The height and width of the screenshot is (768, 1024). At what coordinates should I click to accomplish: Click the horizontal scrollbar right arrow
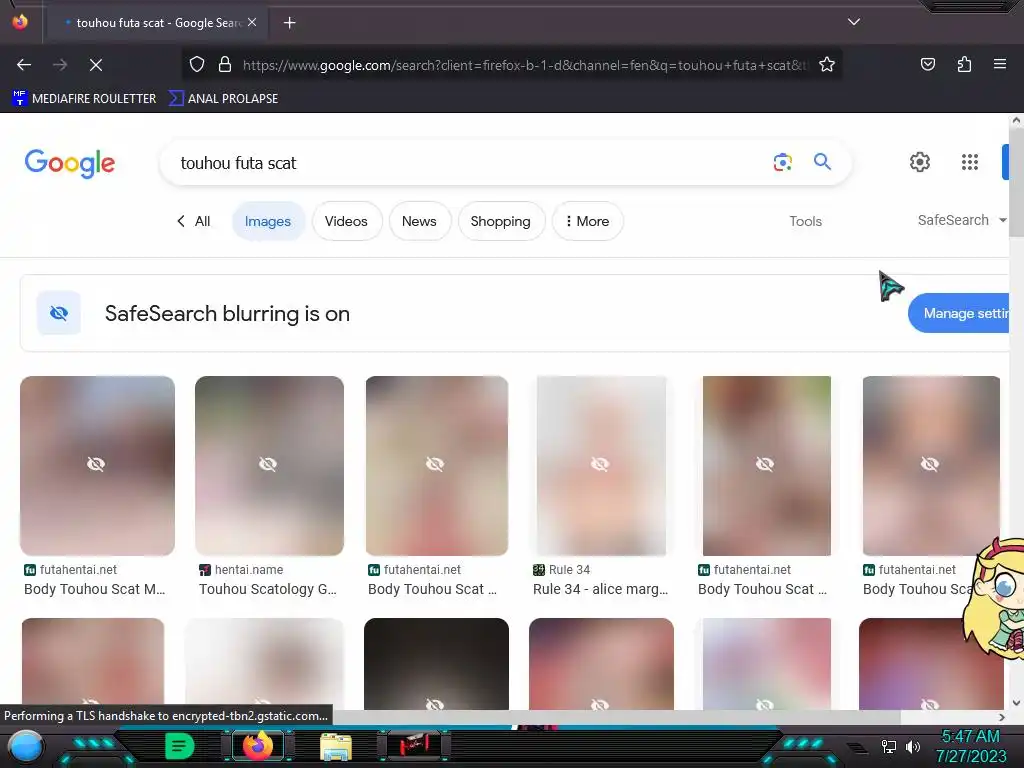[1002, 717]
